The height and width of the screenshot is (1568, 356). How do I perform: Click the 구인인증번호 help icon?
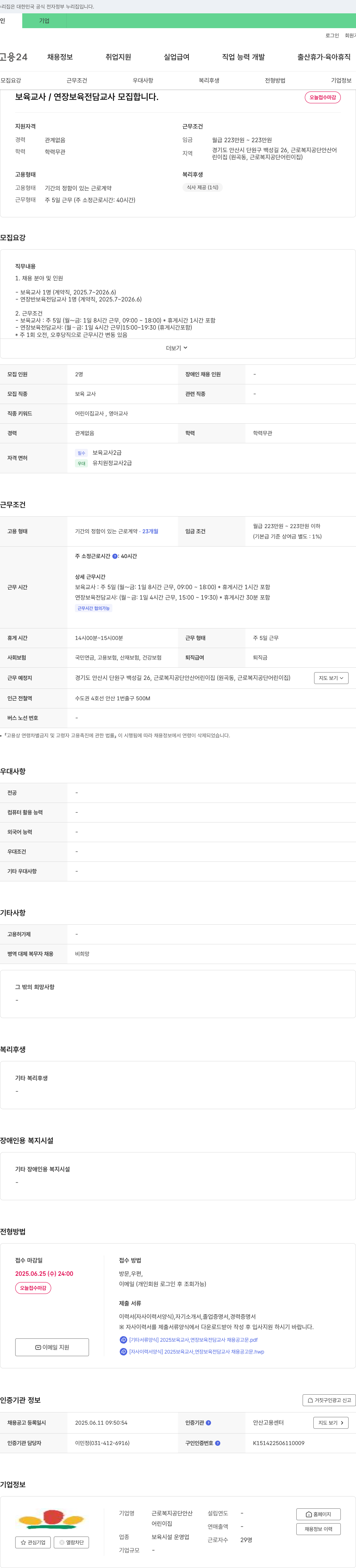click(218, 1443)
